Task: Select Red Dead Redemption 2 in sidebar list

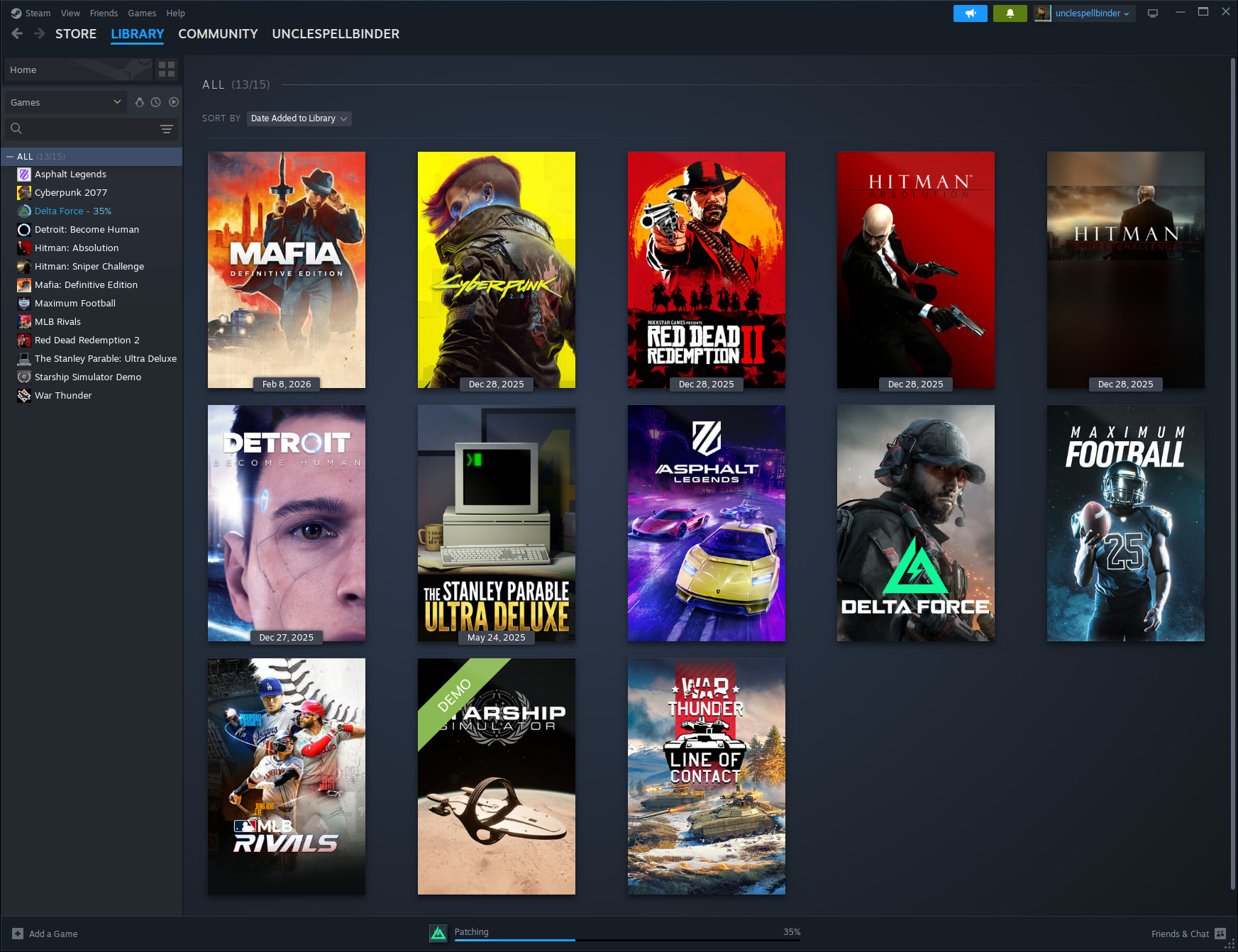Action: 87,341
